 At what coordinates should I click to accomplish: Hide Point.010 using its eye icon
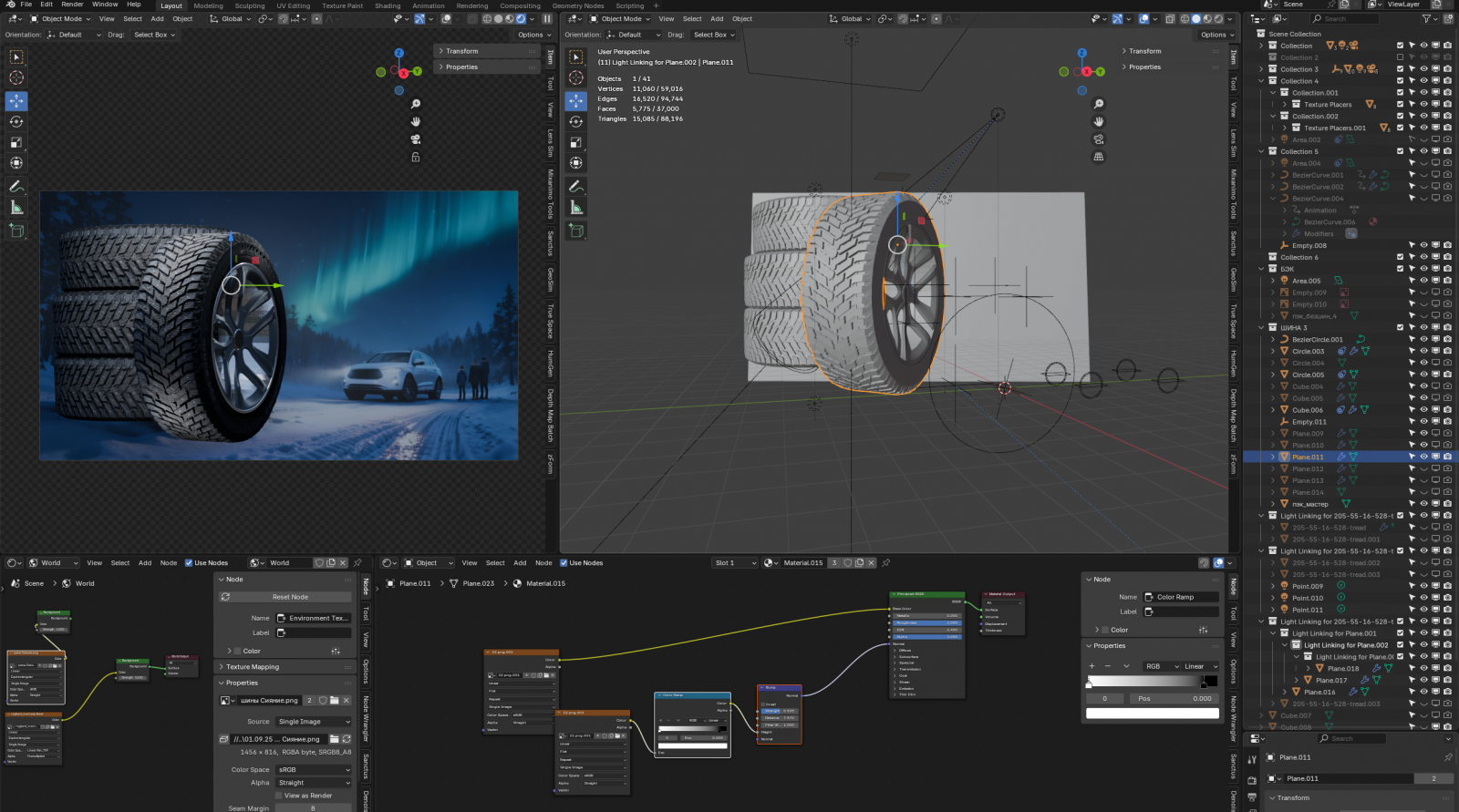click(1423, 599)
